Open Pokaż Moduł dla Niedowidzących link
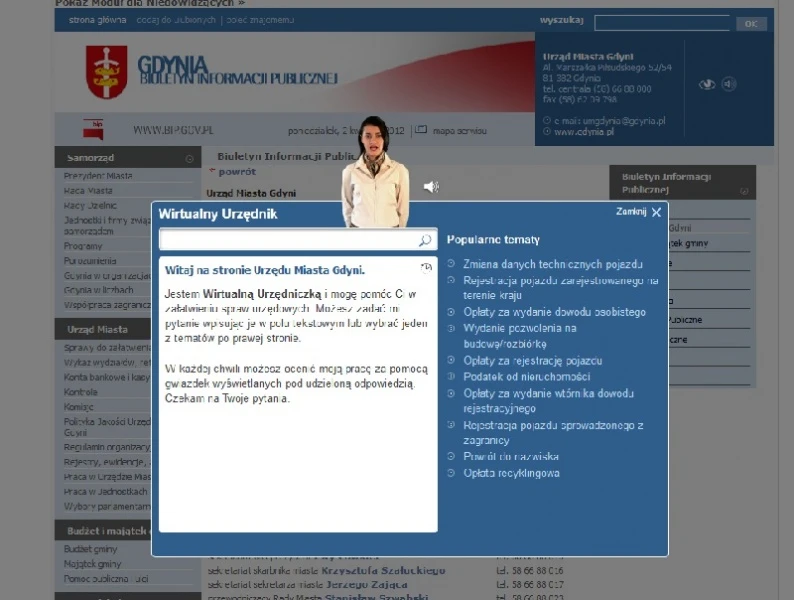The height and width of the screenshot is (600, 794). click(x=150, y=3)
